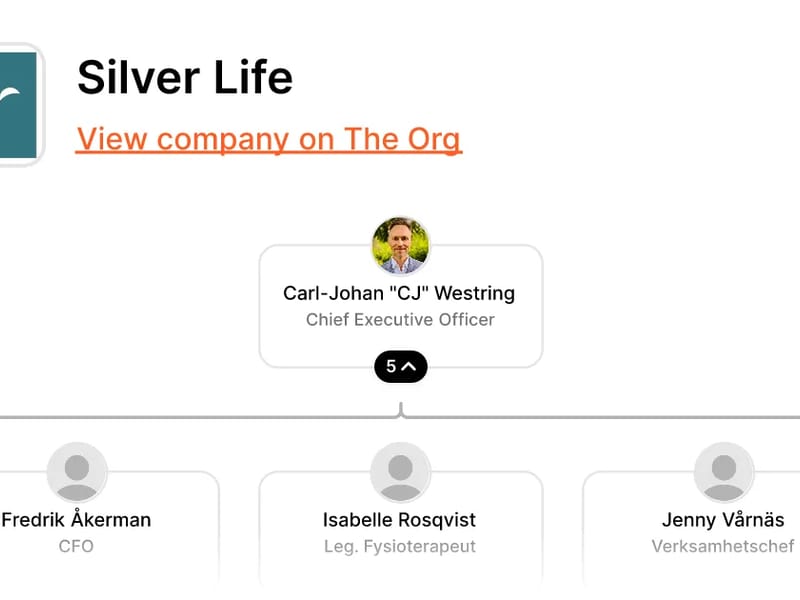The height and width of the screenshot is (600, 800).
Task: Open Isabelle Rosqvist's profile name
Action: [399, 520]
